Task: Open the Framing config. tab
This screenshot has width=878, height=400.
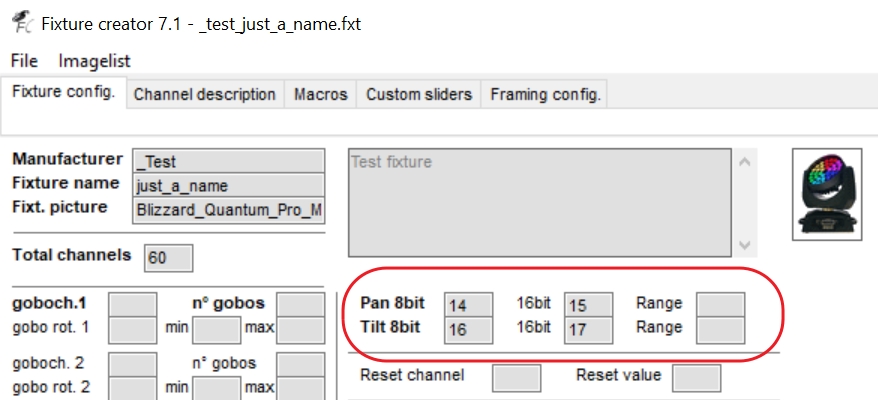Action: (x=545, y=94)
